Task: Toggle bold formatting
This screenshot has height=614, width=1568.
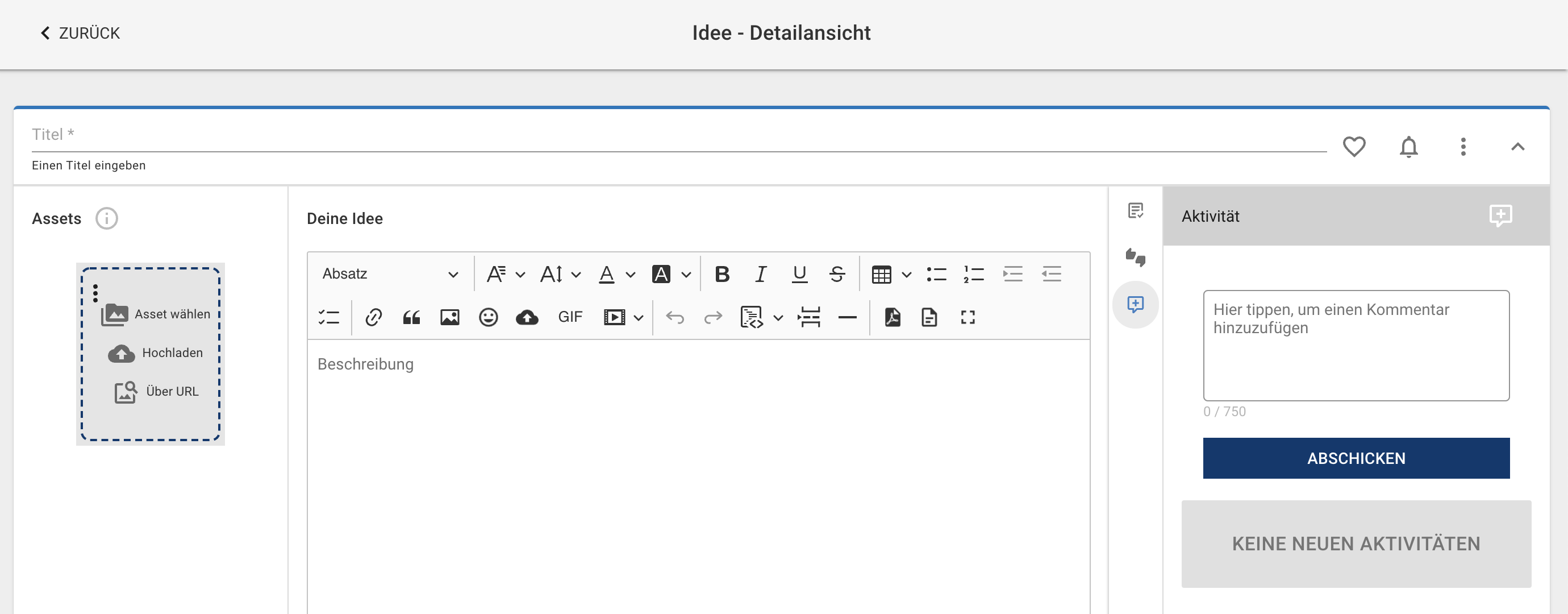Action: (722, 274)
